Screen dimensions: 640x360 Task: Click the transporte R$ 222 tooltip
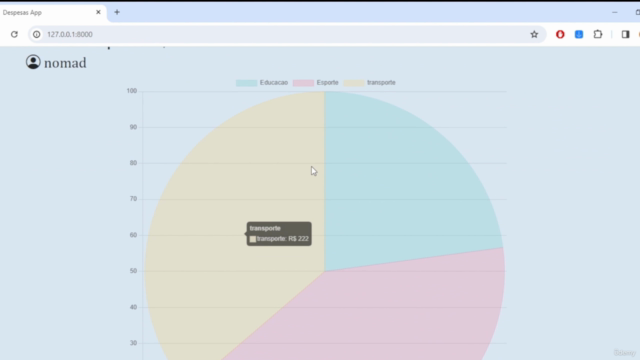coord(279,234)
